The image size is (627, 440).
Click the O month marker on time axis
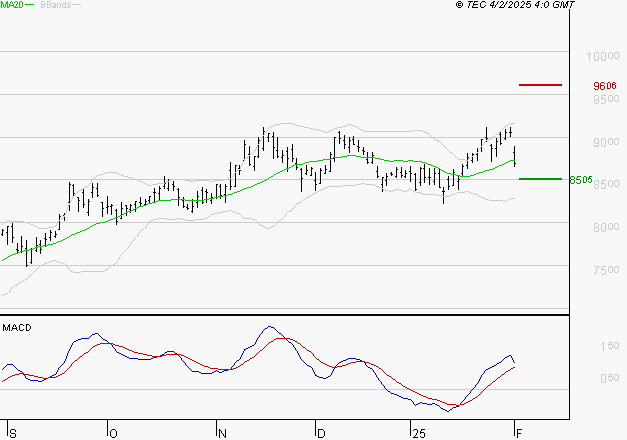tap(113, 434)
